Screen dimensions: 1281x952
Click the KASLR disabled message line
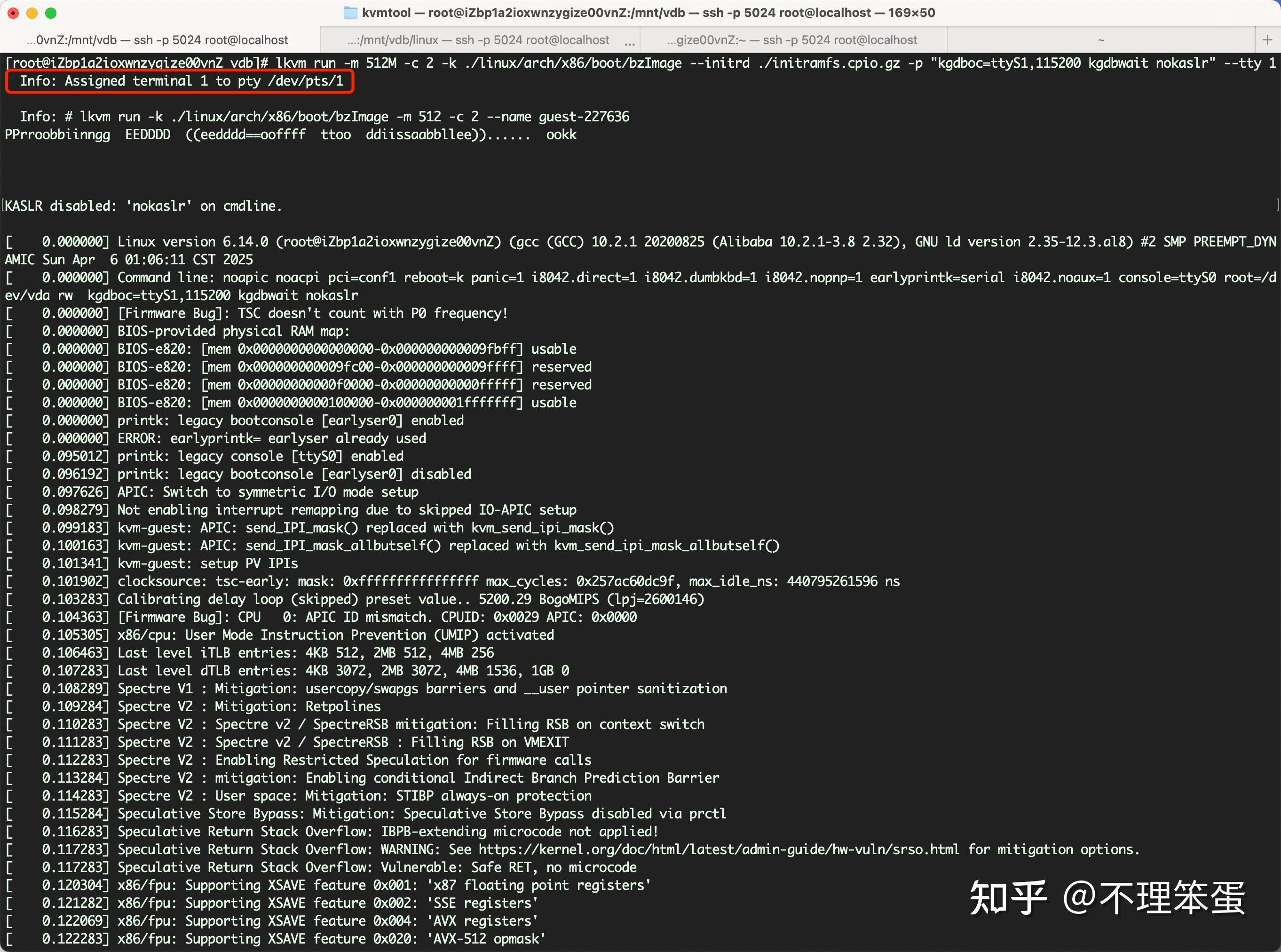(x=141, y=206)
